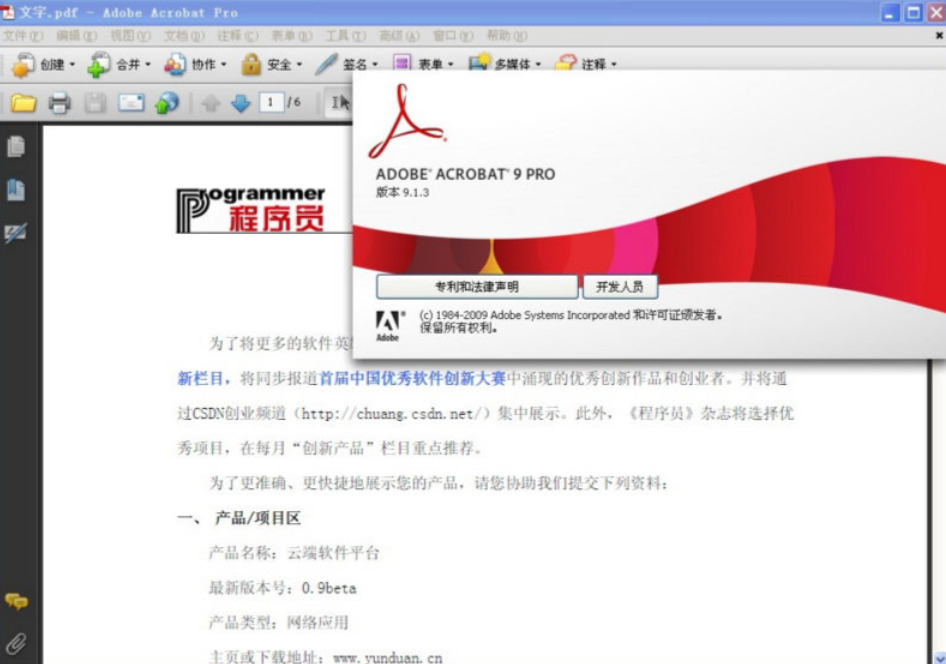
Task: Open the Bookmarks panel in left sidebar
Action: [x=16, y=190]
